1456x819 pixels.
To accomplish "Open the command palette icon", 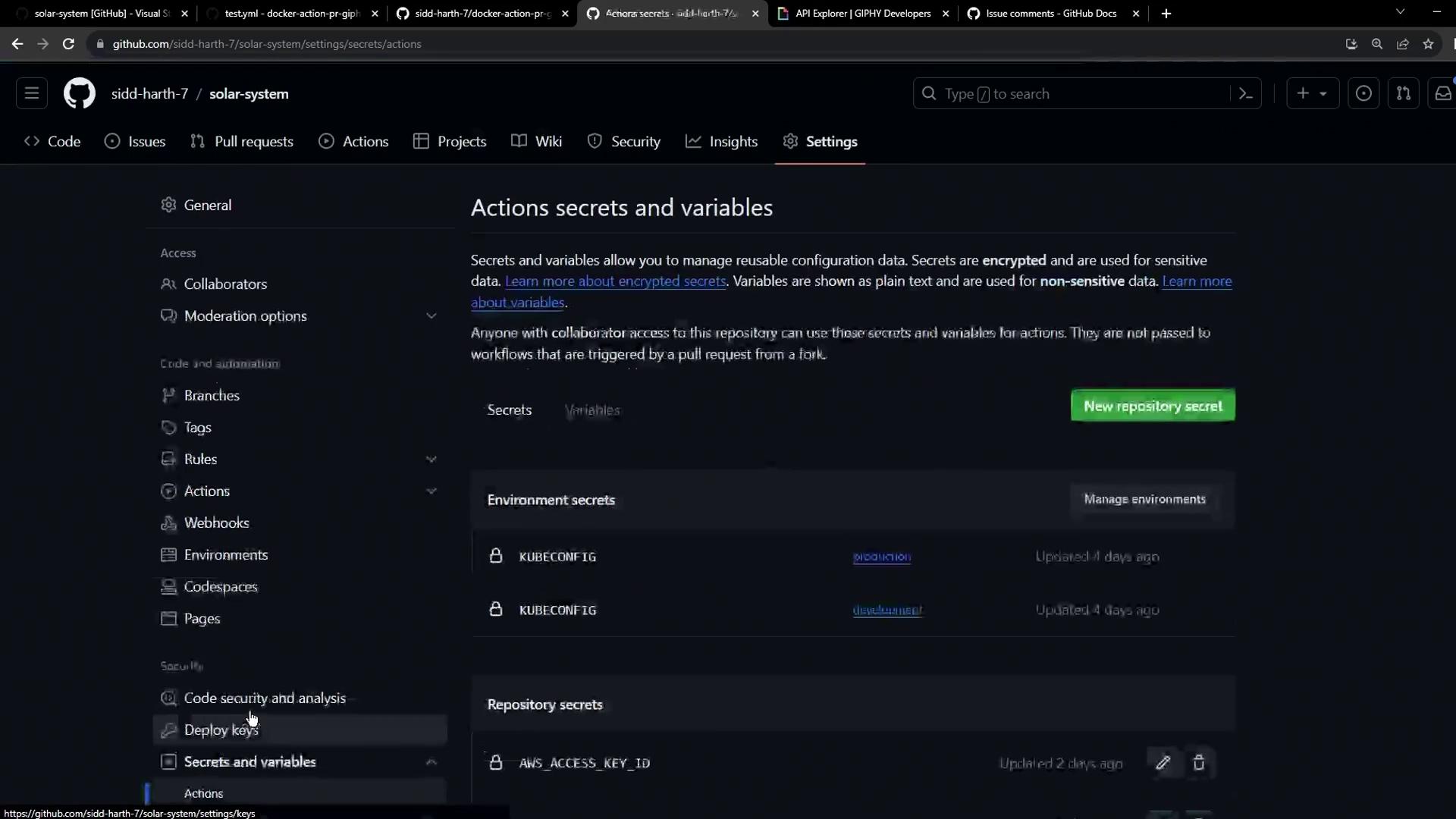I will point(1245,93).
